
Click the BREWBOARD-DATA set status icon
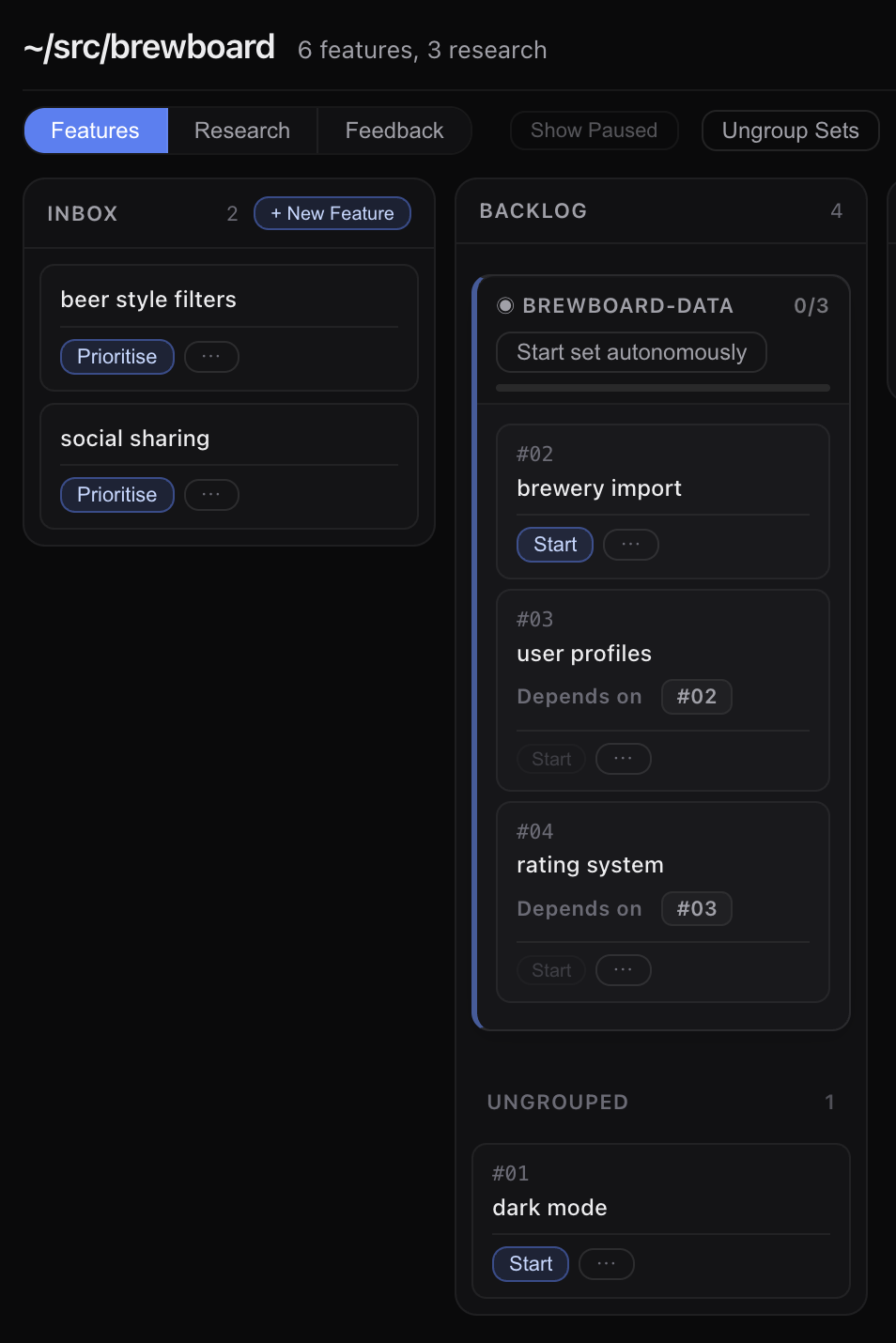[505, 305]
